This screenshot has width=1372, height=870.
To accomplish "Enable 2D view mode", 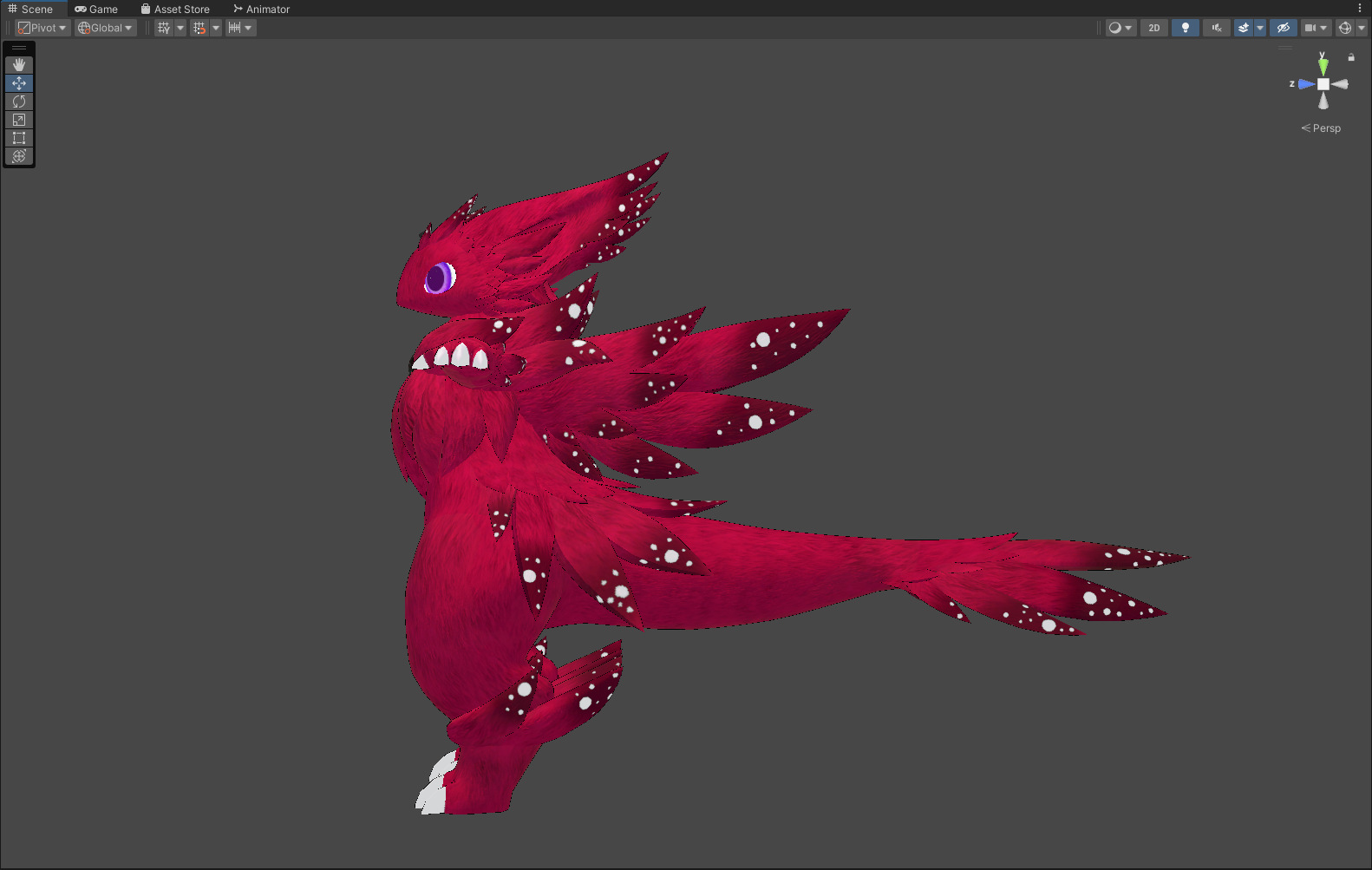I will coord(1153,28).
